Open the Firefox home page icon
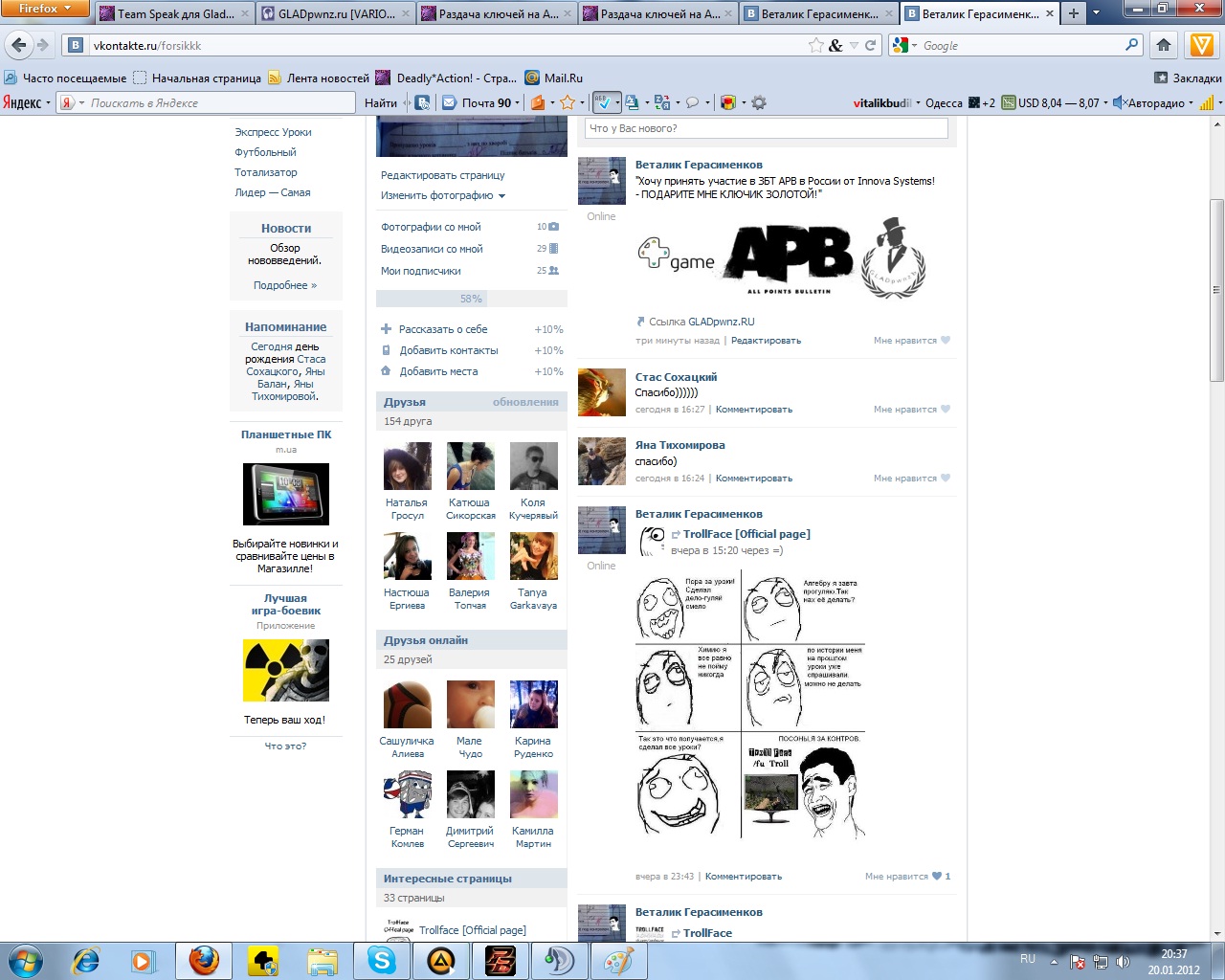1225x980 pixels. (1164, 45)
